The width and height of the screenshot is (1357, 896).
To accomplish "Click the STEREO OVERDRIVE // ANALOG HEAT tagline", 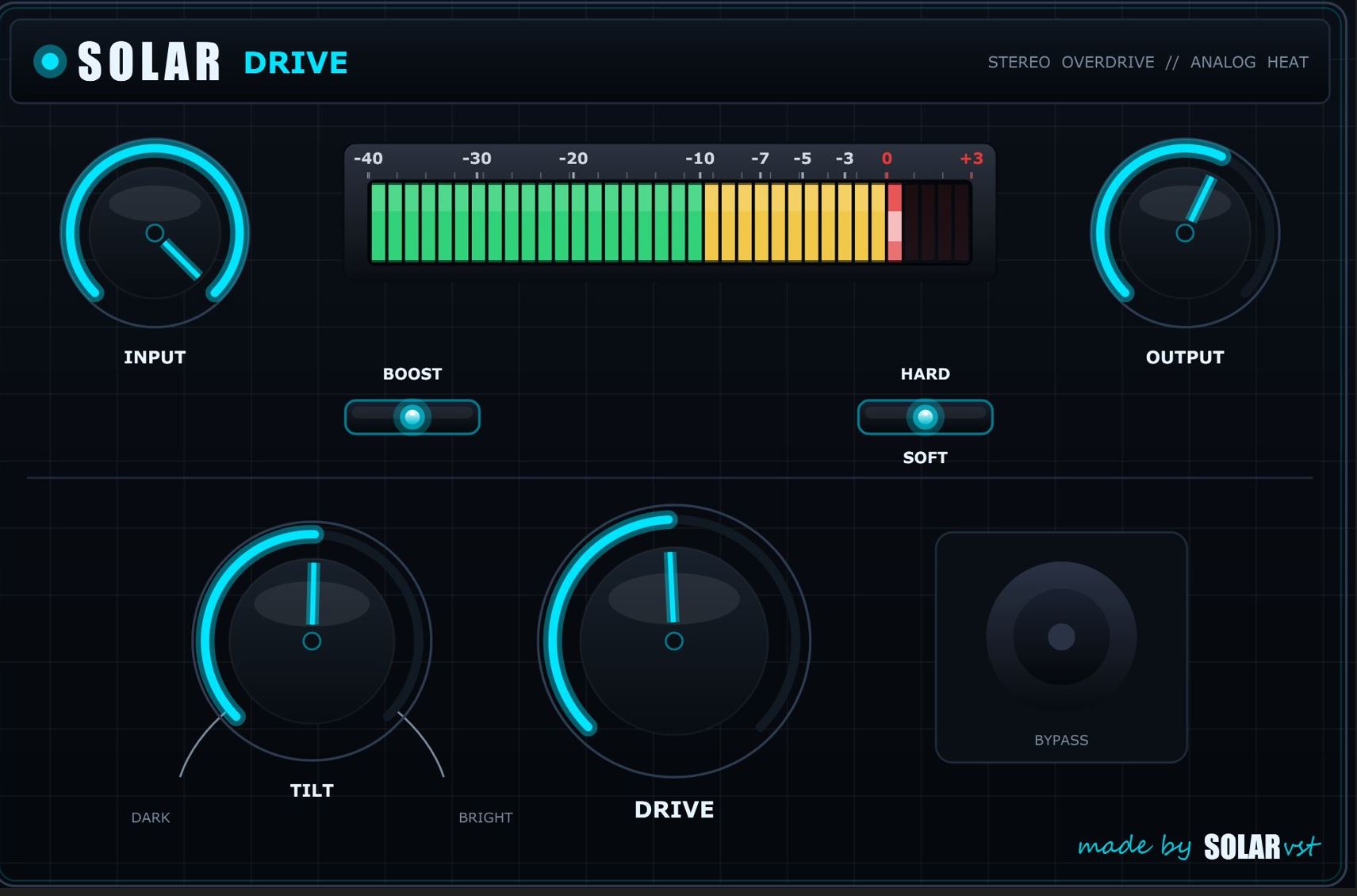I will (1148, 62).
